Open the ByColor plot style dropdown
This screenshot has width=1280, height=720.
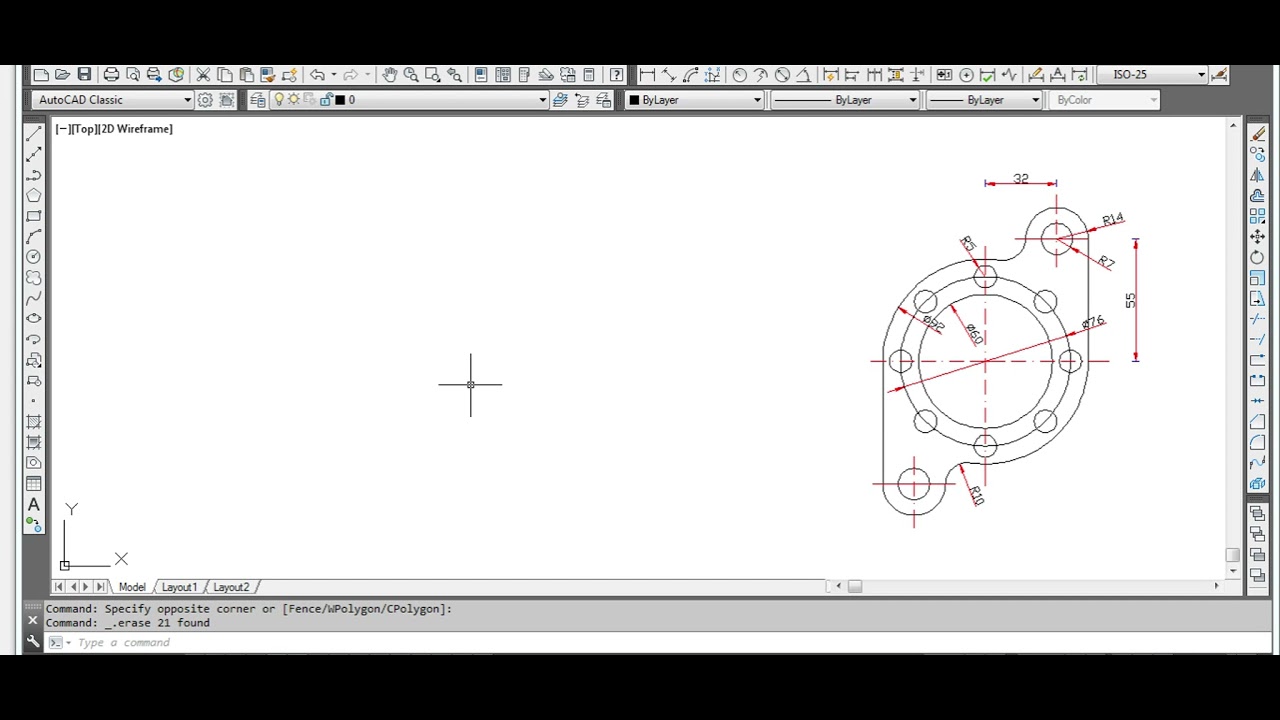[x=1104, y=100]
